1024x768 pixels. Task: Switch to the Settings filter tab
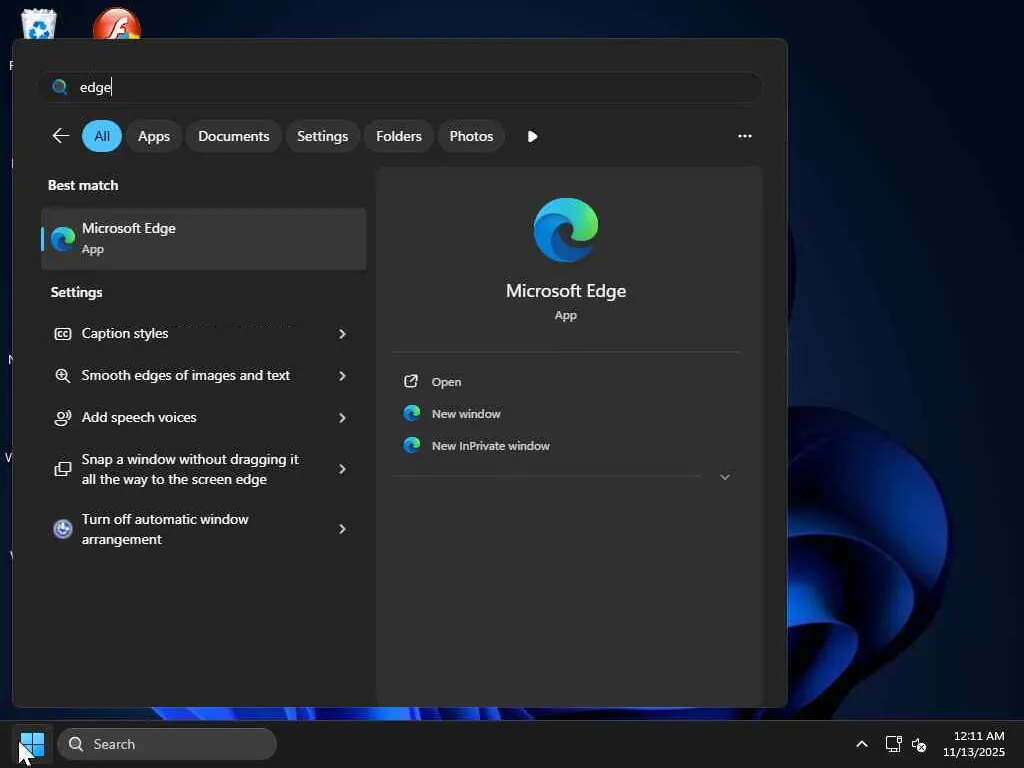click(323, 136)
